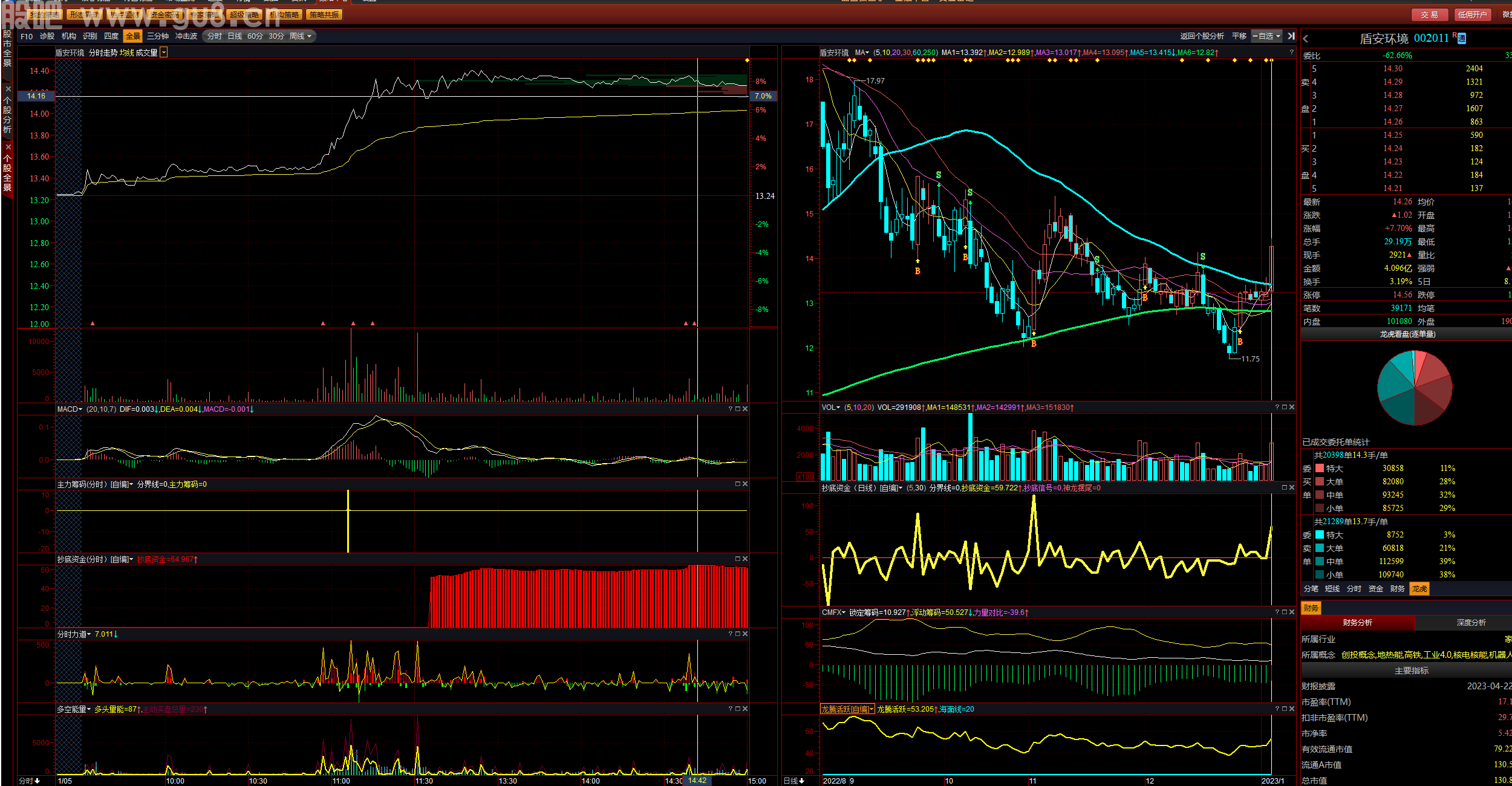This screenshot has height=786, width=1512.
Task: Expand the orange dropdown after 成交量
Action: pyautogui.click(x=164, y=53)
